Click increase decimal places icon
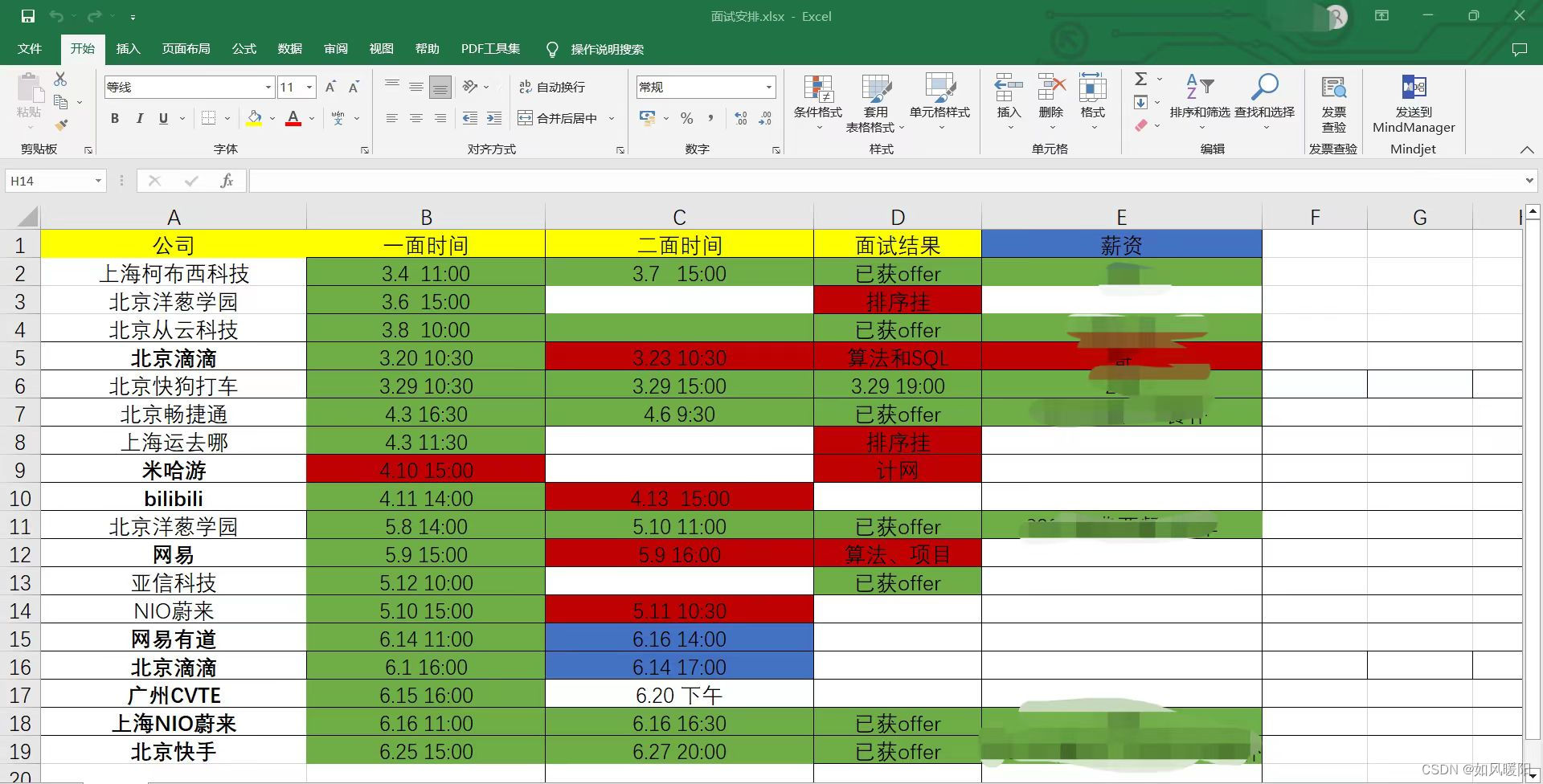 click(x=740, y=118)
